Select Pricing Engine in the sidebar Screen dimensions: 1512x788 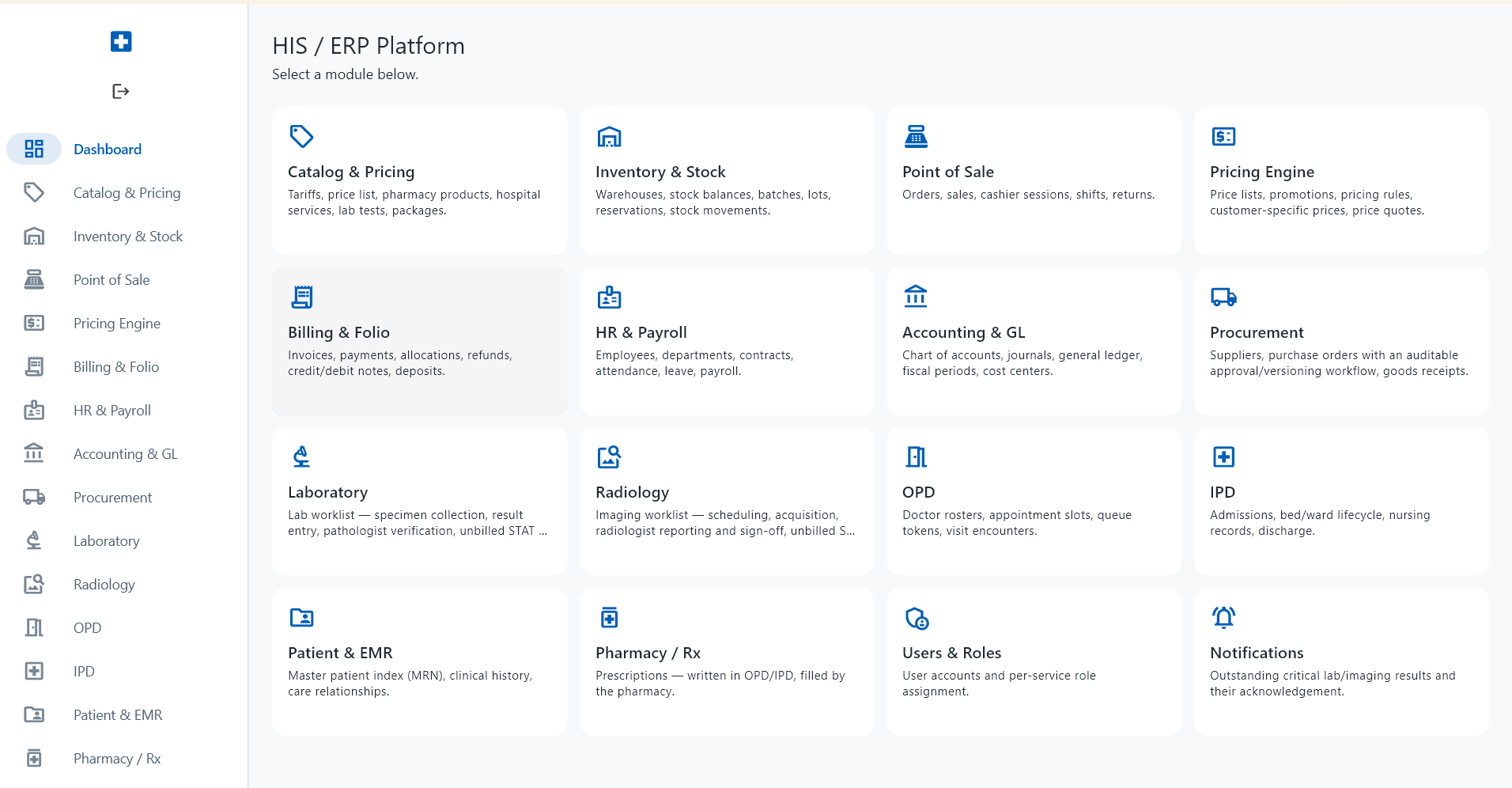click(x=117, y=323)
